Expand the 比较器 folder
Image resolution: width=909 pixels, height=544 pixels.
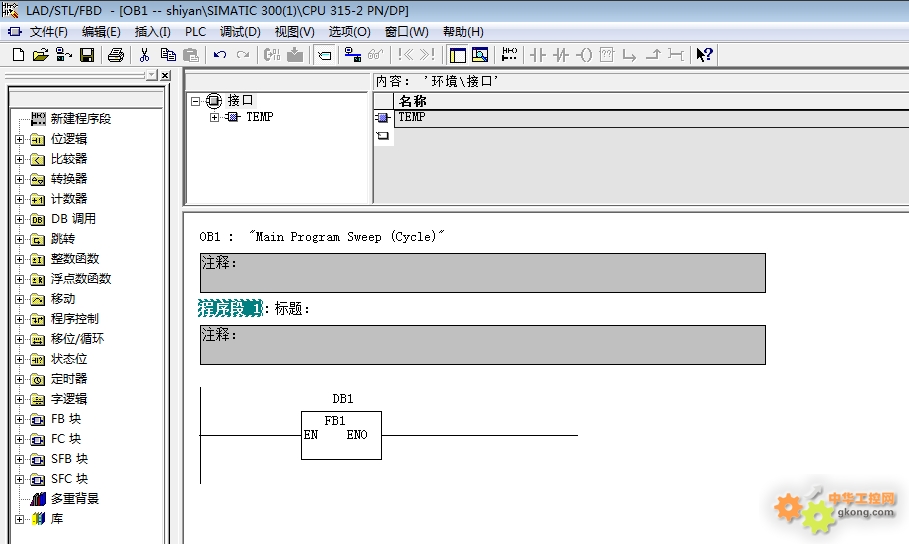(19, 159)
